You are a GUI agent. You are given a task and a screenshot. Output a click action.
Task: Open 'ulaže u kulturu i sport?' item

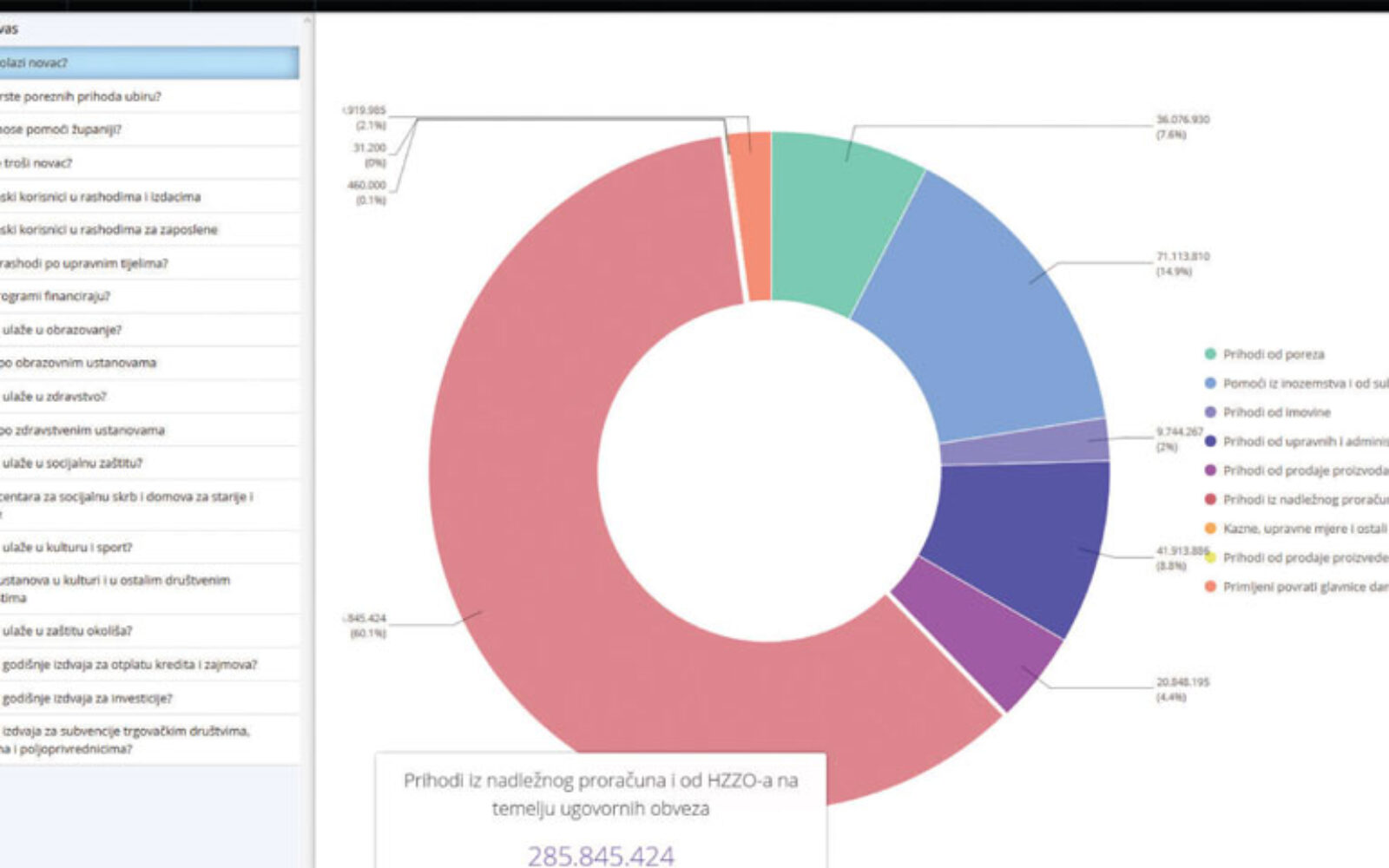click(148, 548)
